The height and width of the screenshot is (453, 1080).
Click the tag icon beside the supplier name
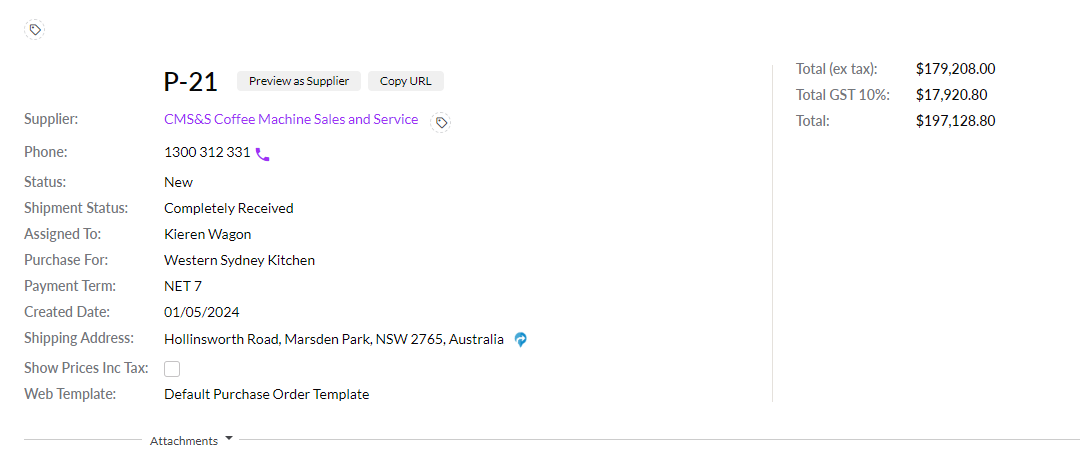pyautogui.click(x=441, y=122)
